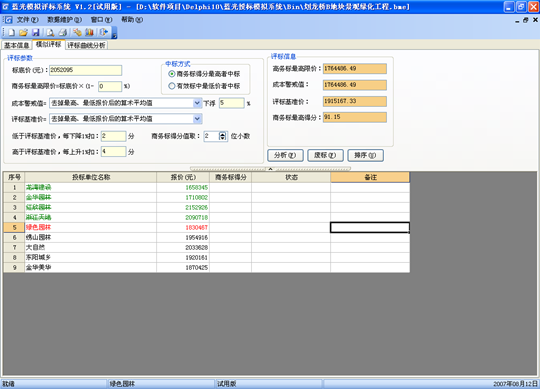The image size is (540, 389).
Task: Open the 文件 menu
Action: point(28,20)
